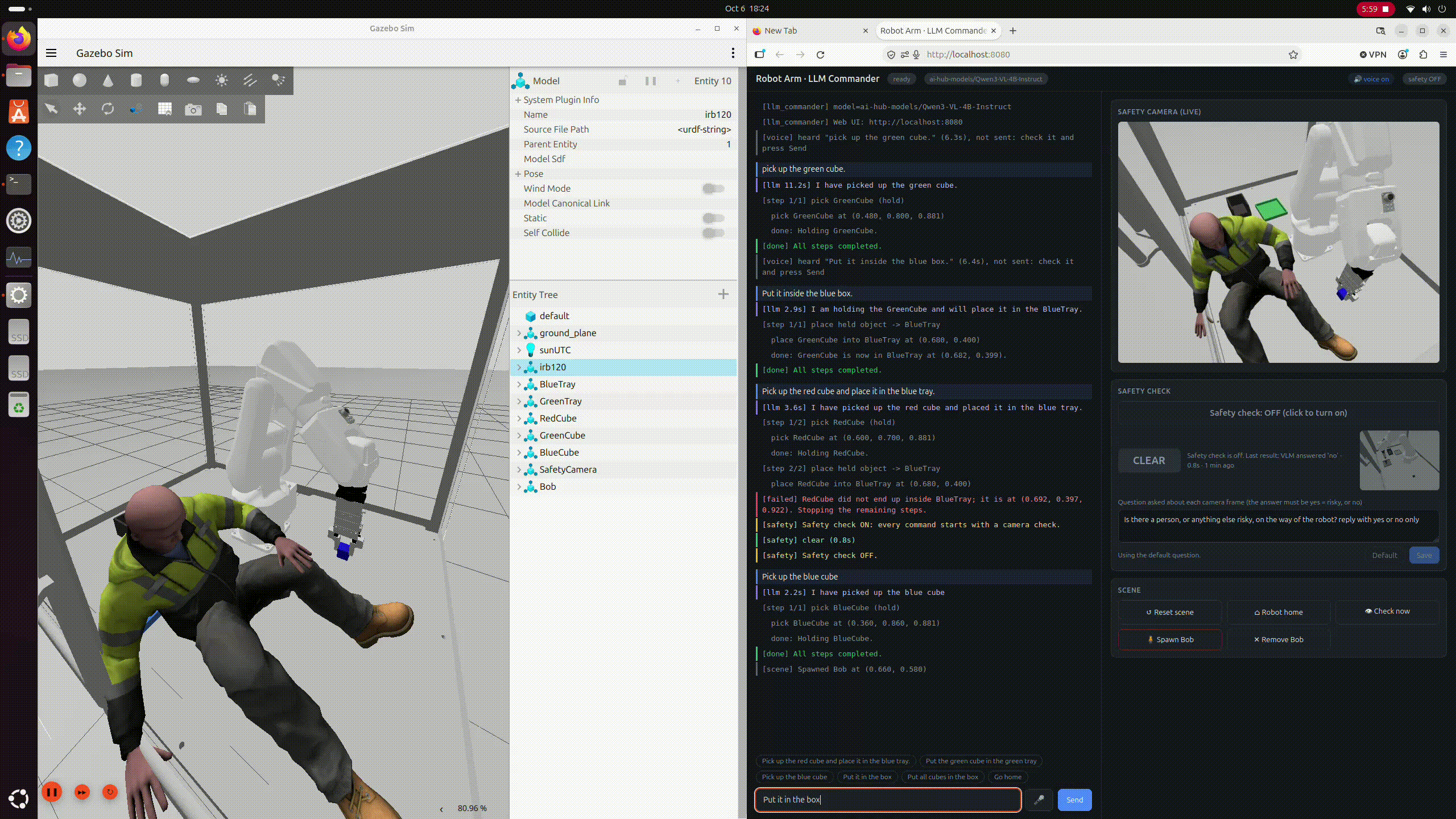Viewport: 1456px width, 819px height.
Task: Expand the BlueTray tree entry
Action: click(519, 384)
